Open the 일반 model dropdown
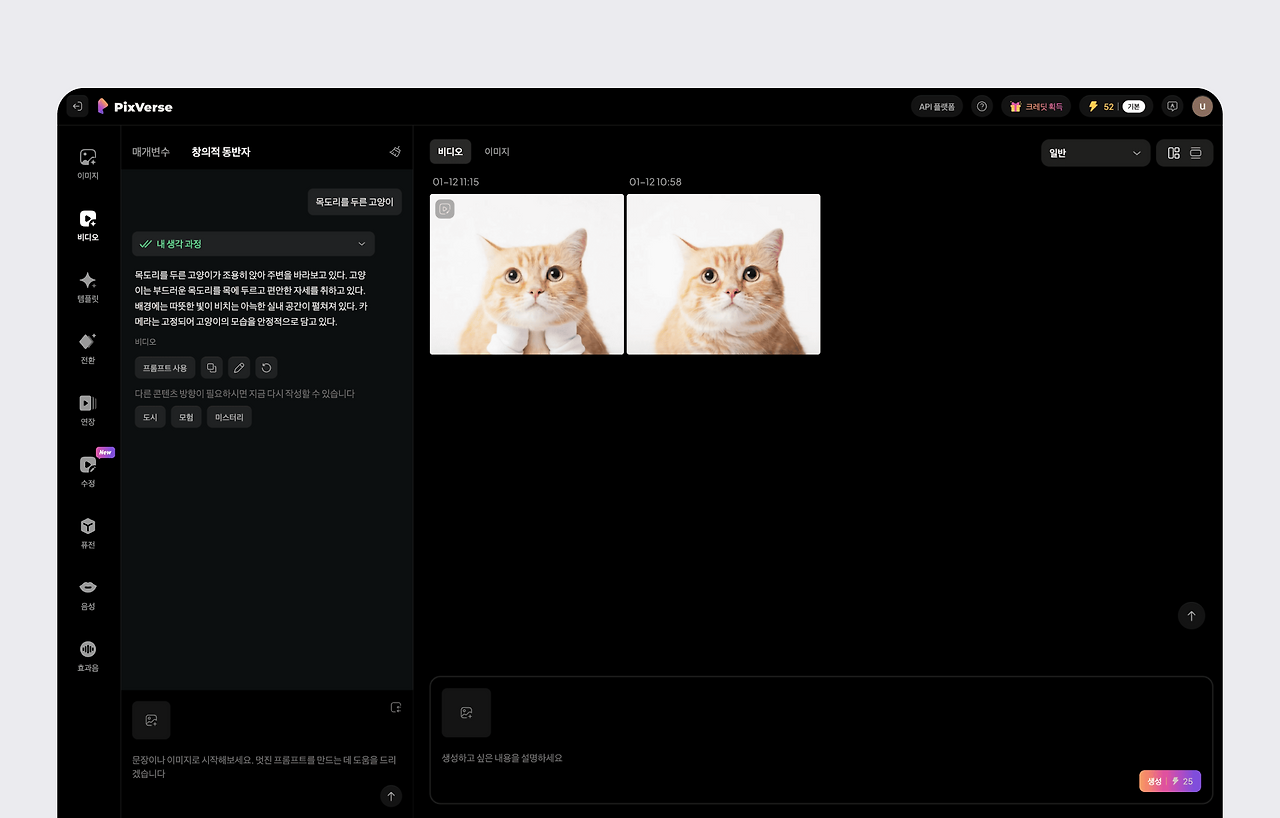The height and width of the screenshot is (818, 1280). point(1095,153)
